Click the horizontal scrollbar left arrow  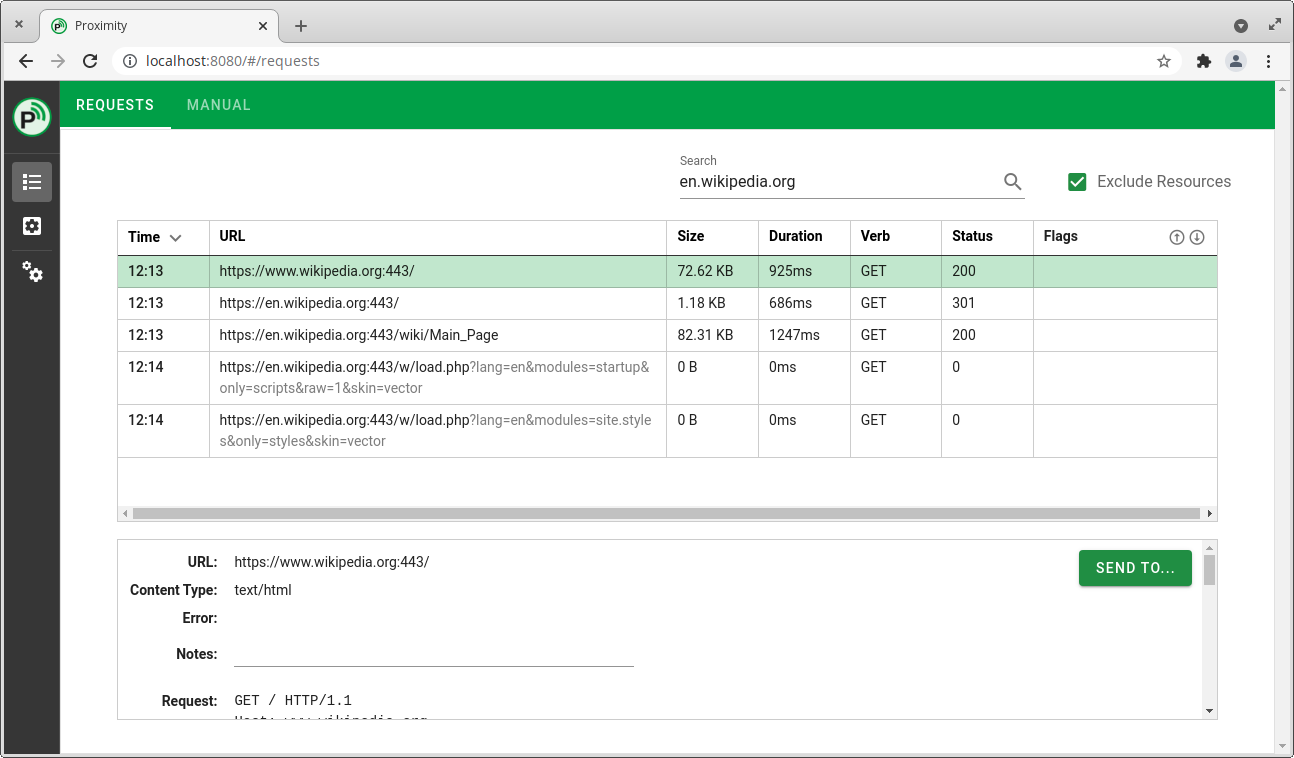coord(125,514)
